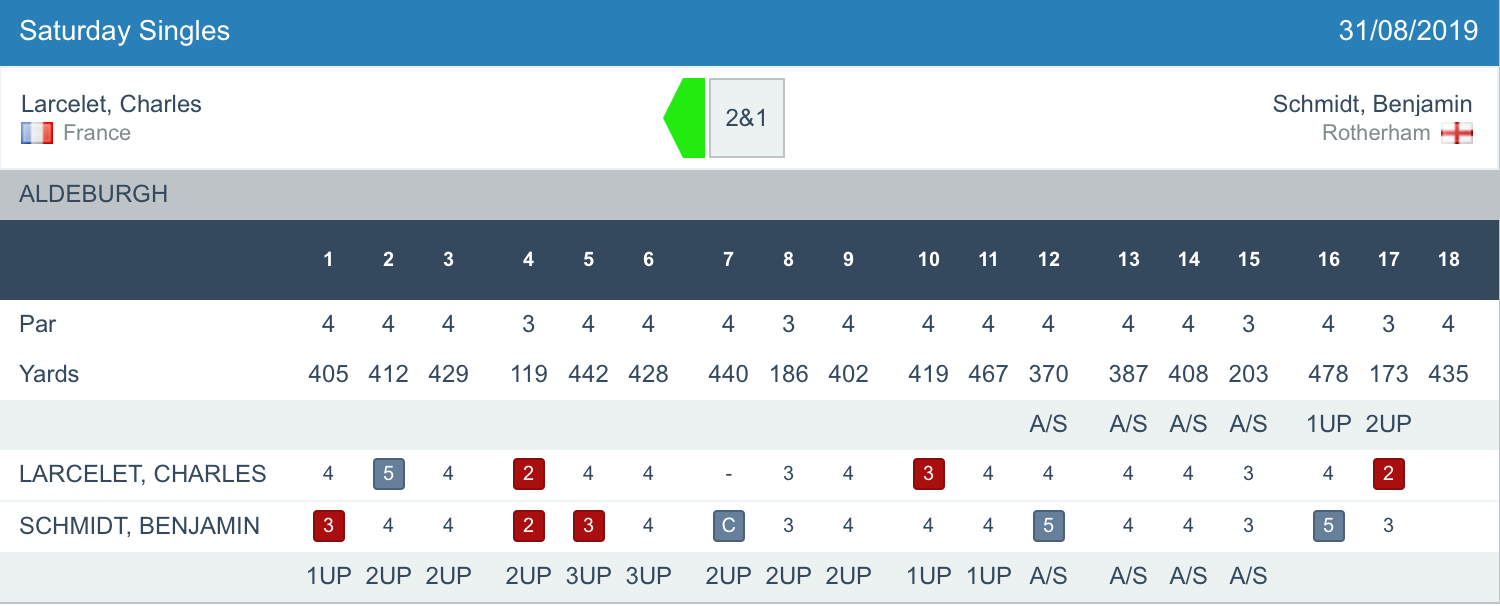Image resolution: width=1500 pixels, height=606 pixels.
Task: Click the England flag beside Rotherham
Action: (x=1457, y=133)
